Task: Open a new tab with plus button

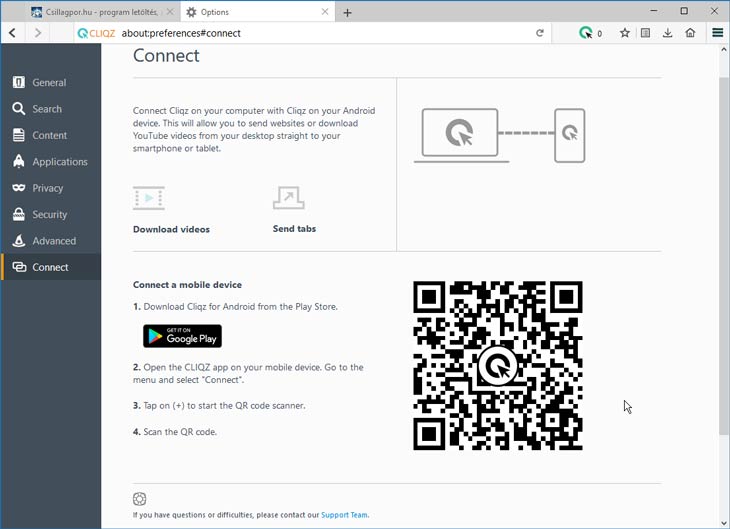Action: point(347,13)
